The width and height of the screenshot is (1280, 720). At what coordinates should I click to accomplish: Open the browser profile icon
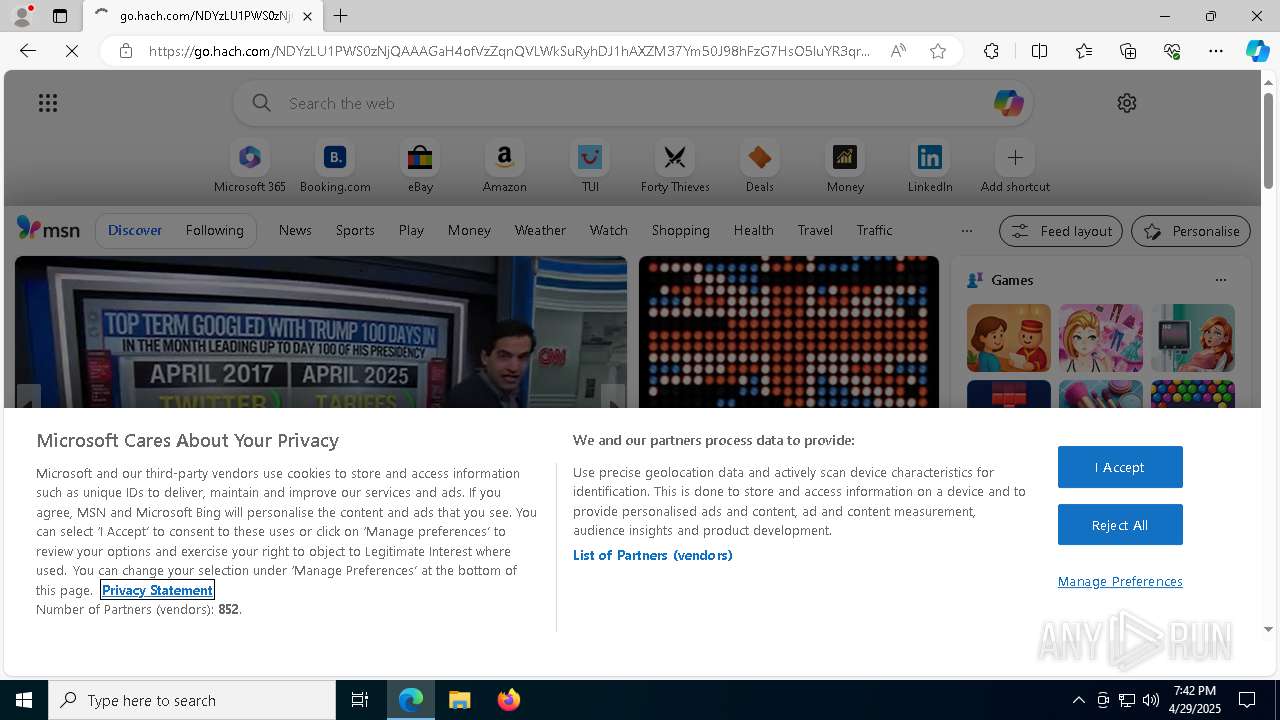pyautogui.click(x=22, y=16)
